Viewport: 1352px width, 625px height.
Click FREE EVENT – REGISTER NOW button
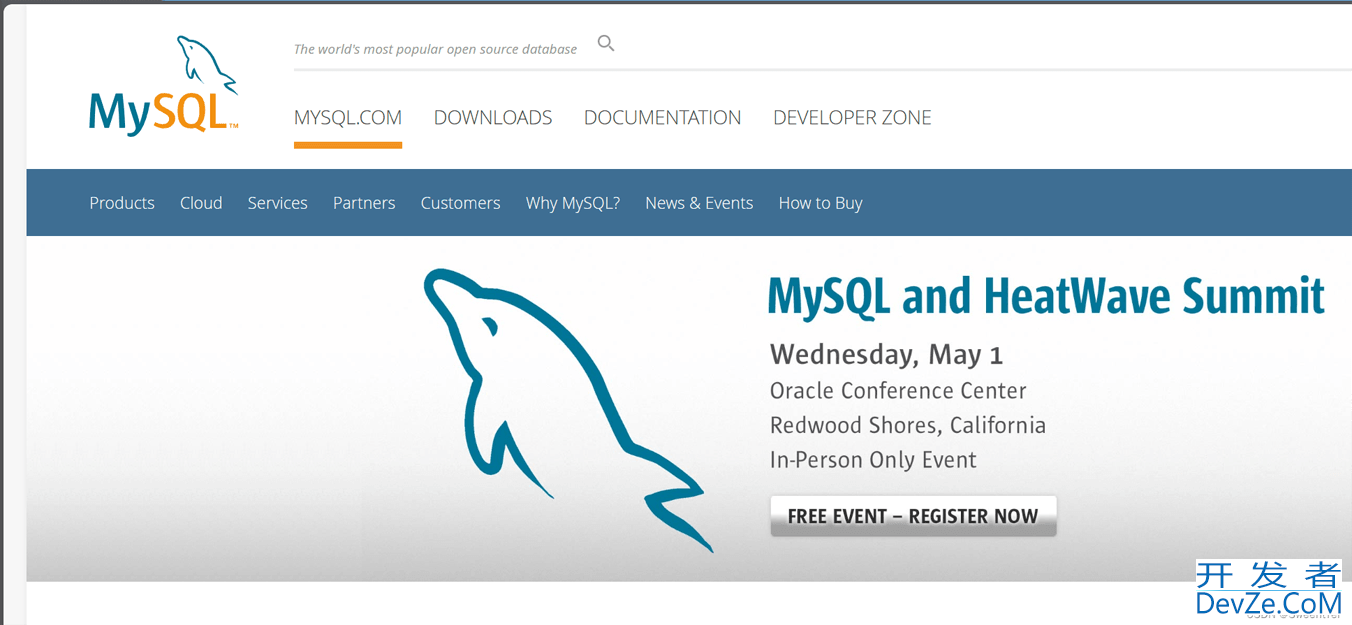pos(913,516)
